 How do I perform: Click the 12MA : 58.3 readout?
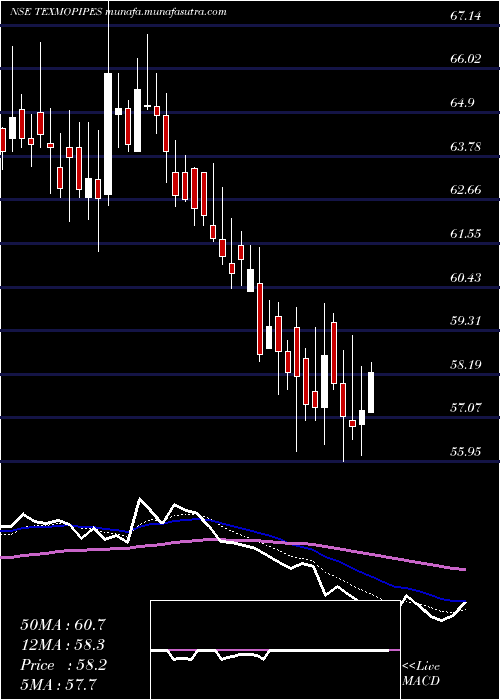(65, 645)
